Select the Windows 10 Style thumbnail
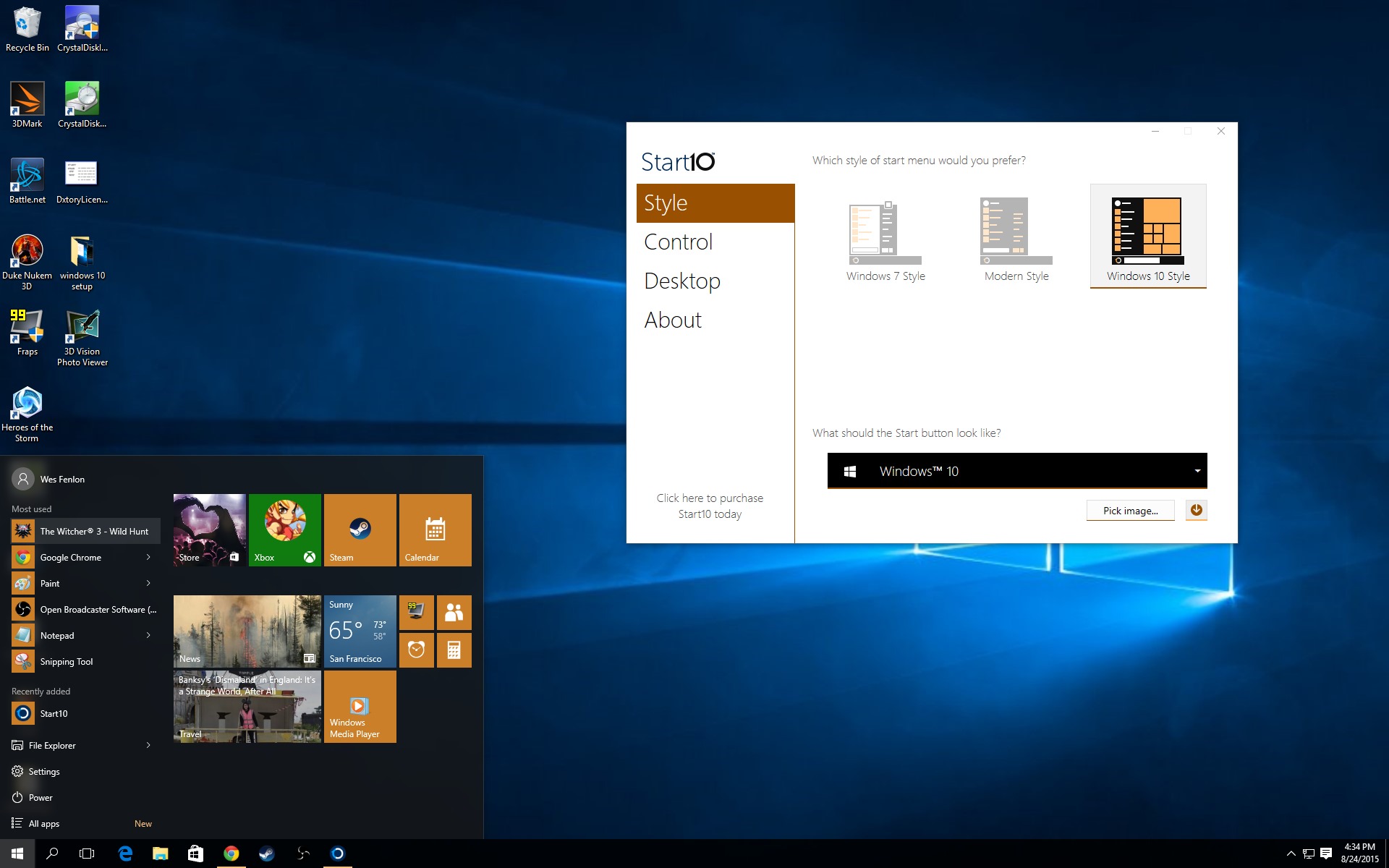Viewport: 1389px width, 868px height. 1147,236
